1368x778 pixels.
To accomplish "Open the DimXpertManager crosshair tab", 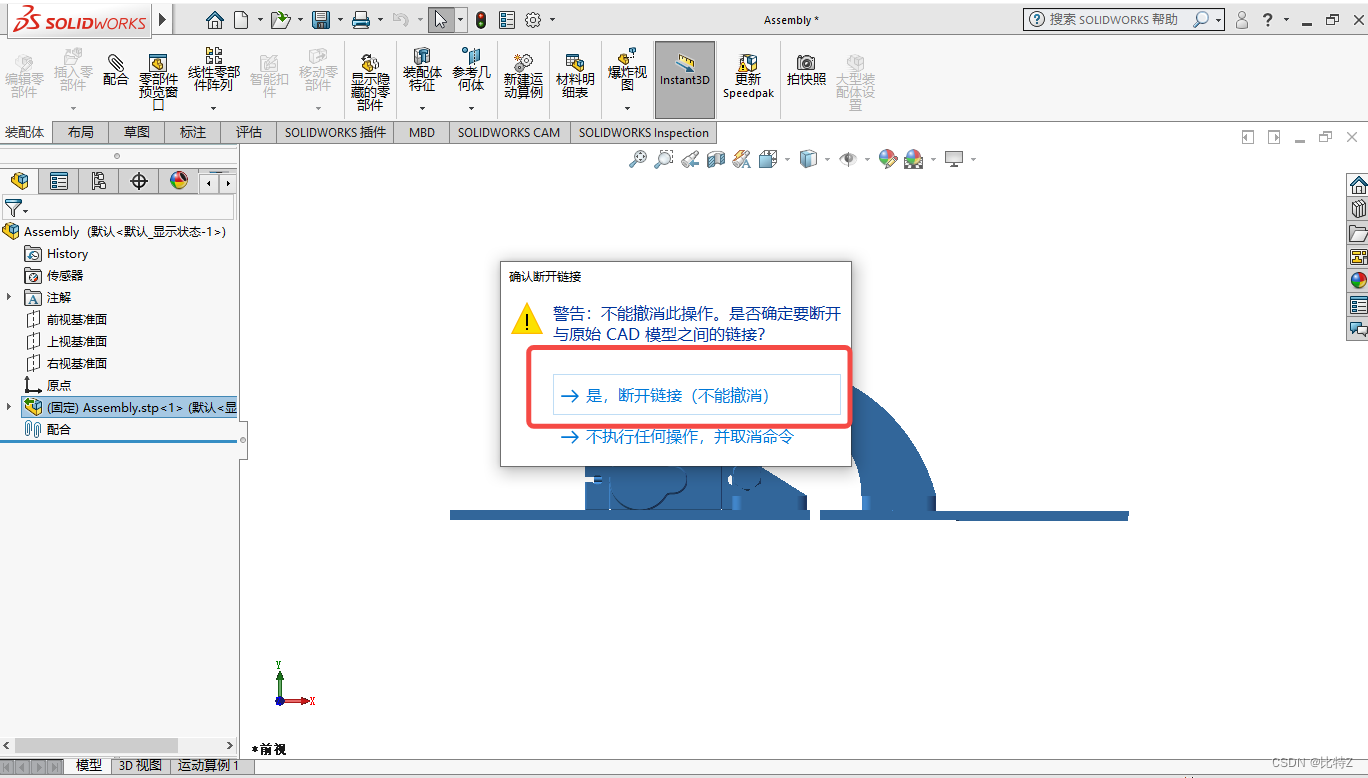I will [139, 181].
